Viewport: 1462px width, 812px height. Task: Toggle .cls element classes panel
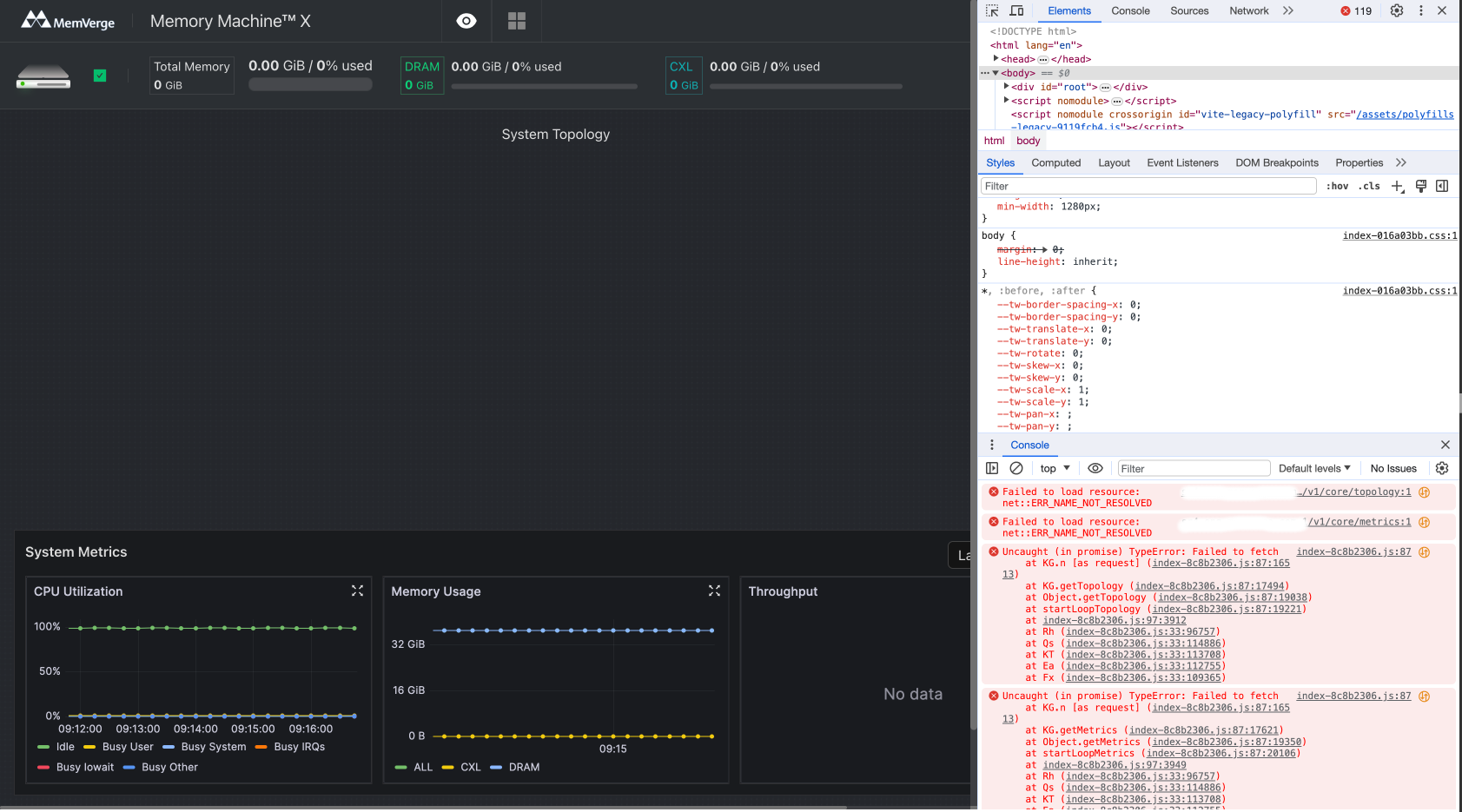coord(1369,186)
